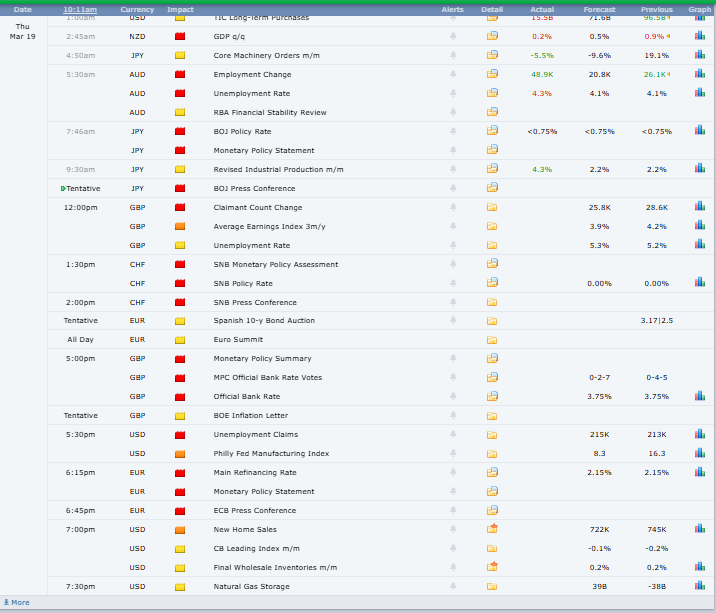
Task: Toggle alert bell for BOJ Policy Rate
Action: click(453, 131)
